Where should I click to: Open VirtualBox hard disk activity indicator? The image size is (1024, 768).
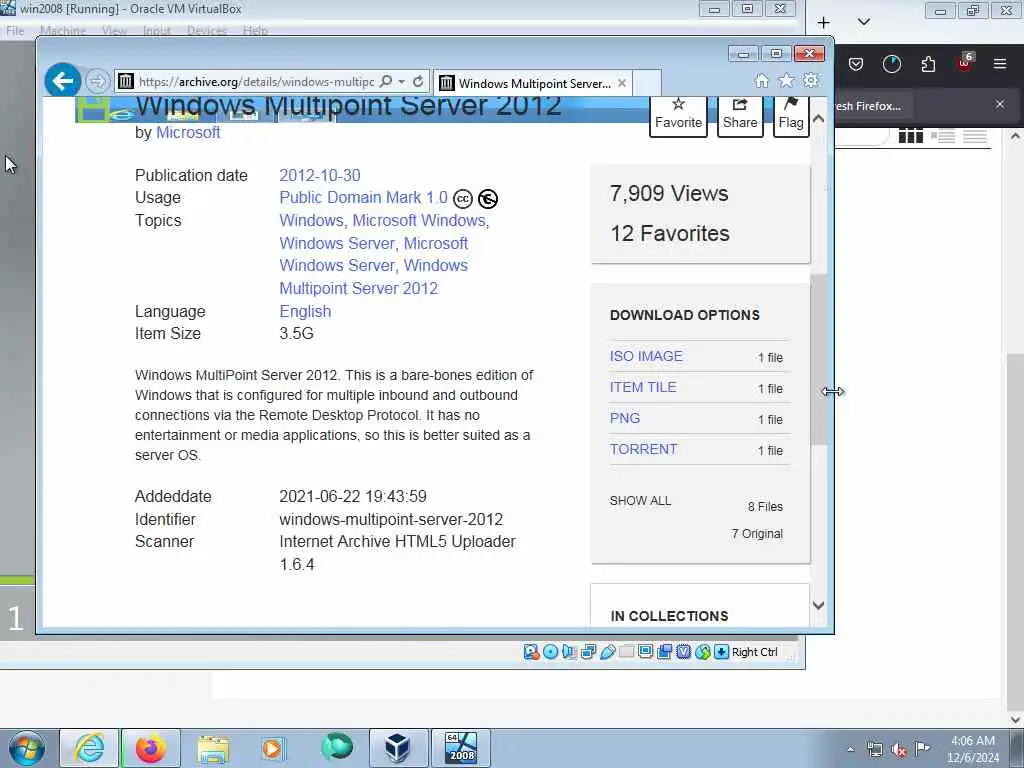(x=531, y=652)
